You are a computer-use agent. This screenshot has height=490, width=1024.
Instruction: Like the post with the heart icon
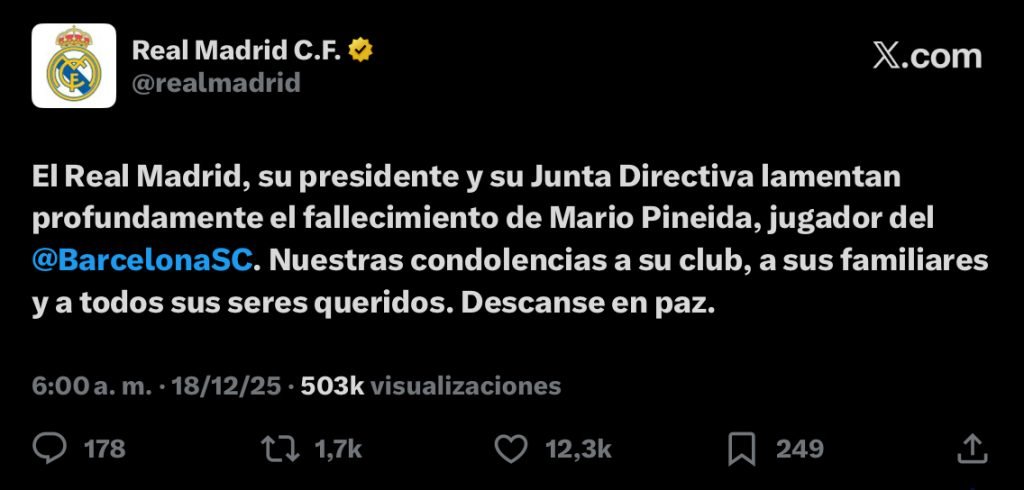[510, 449]
